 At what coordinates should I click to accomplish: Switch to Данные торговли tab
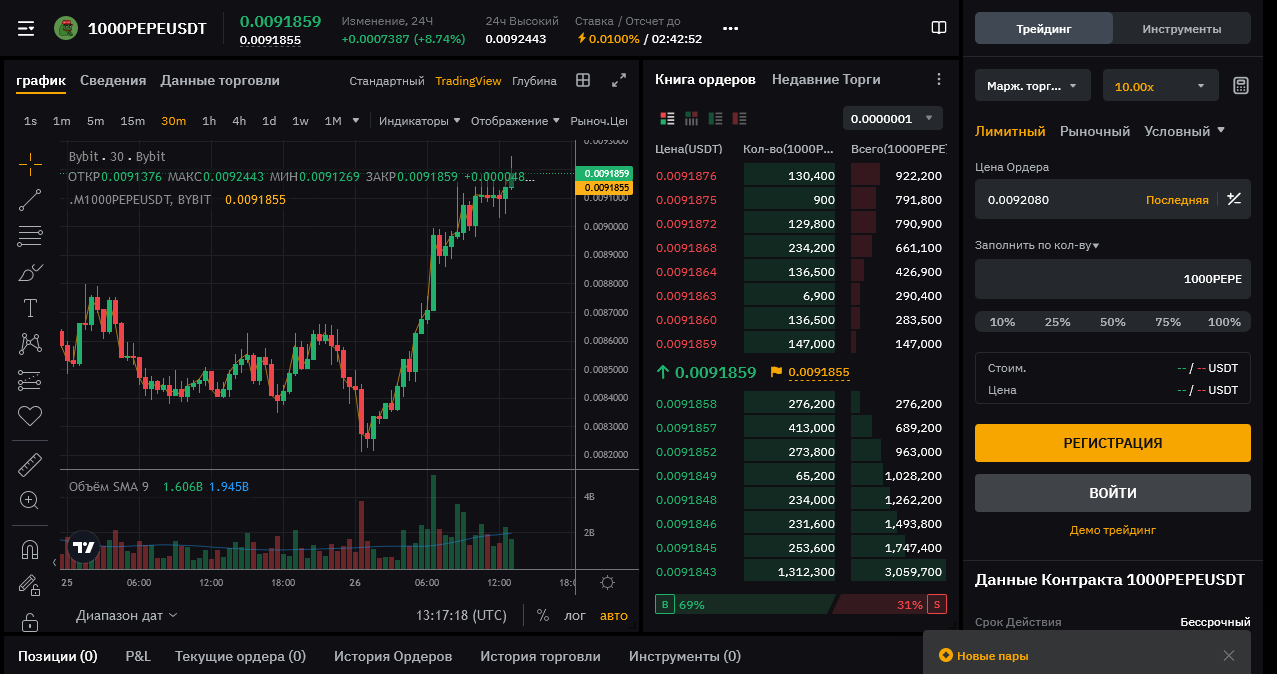click(220, 80)
